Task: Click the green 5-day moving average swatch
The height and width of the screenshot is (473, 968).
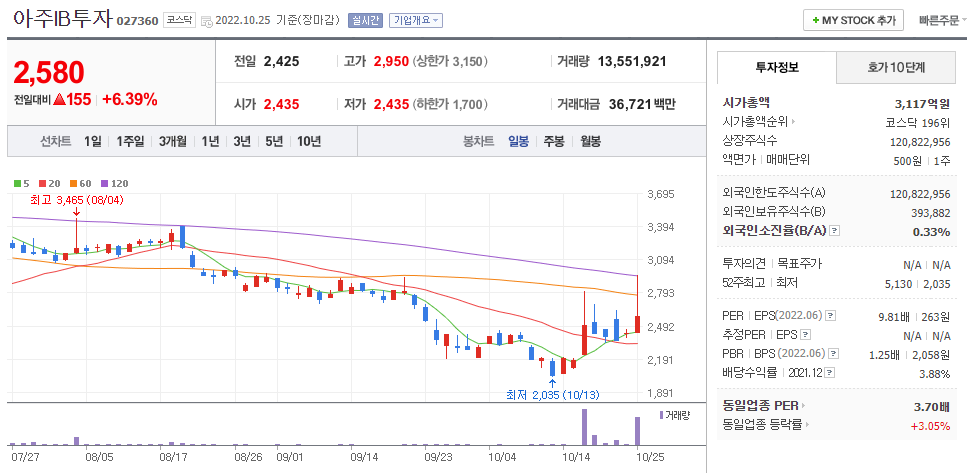Action: [x=17, y=183]
